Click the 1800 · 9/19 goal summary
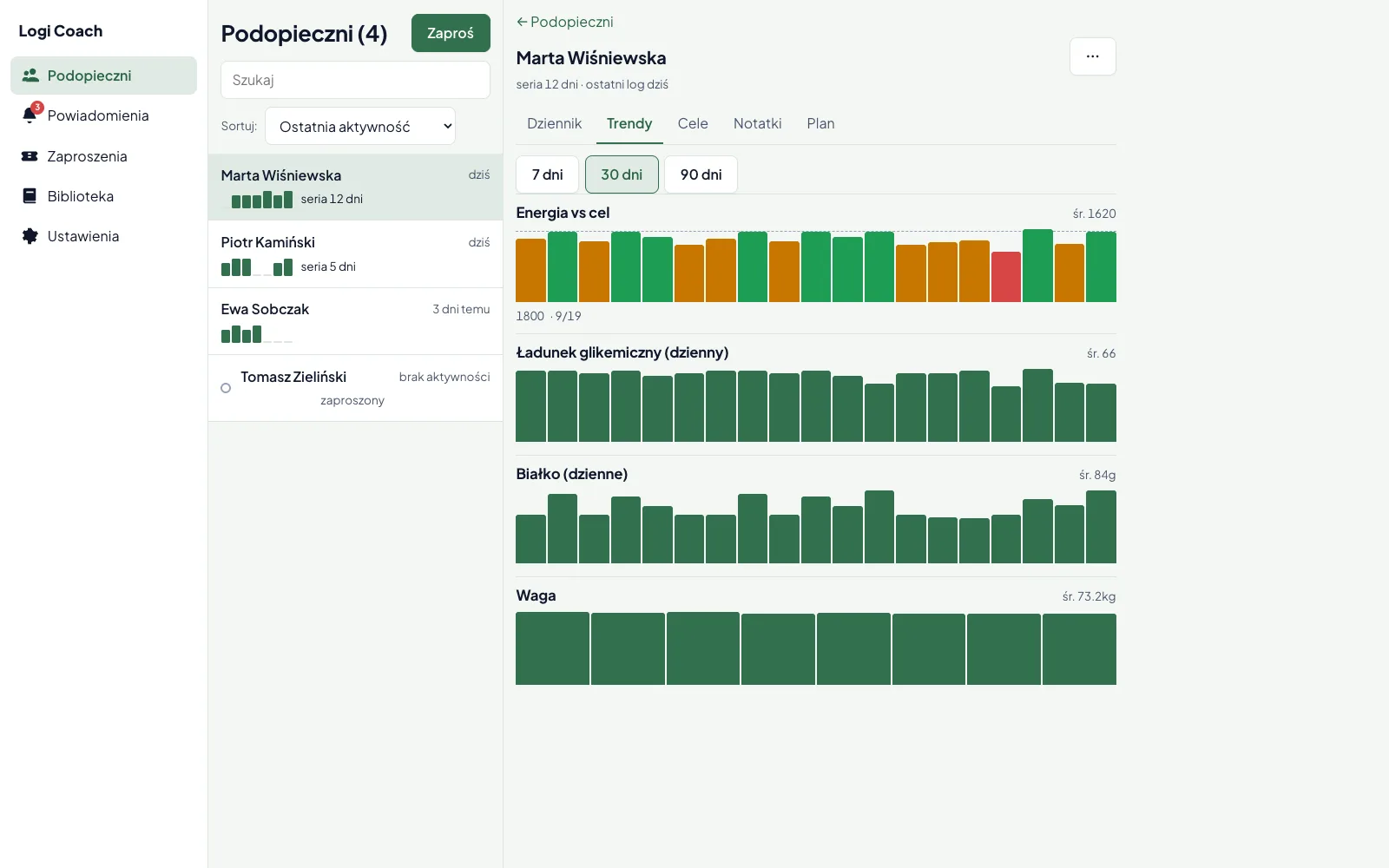1389x868 pixels. click(x=549, y=316)
